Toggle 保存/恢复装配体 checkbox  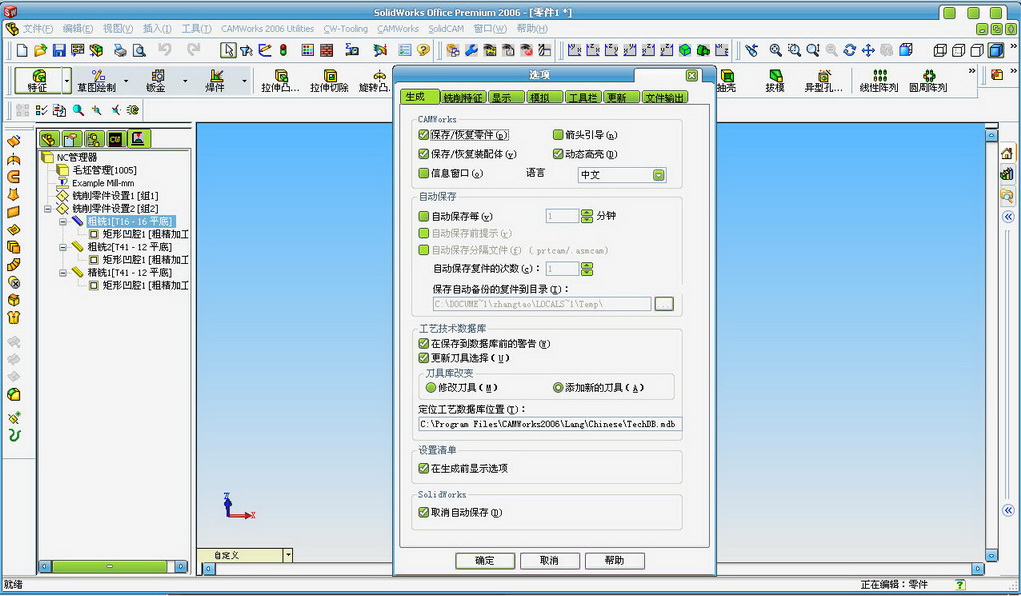(x=424, y=154)
